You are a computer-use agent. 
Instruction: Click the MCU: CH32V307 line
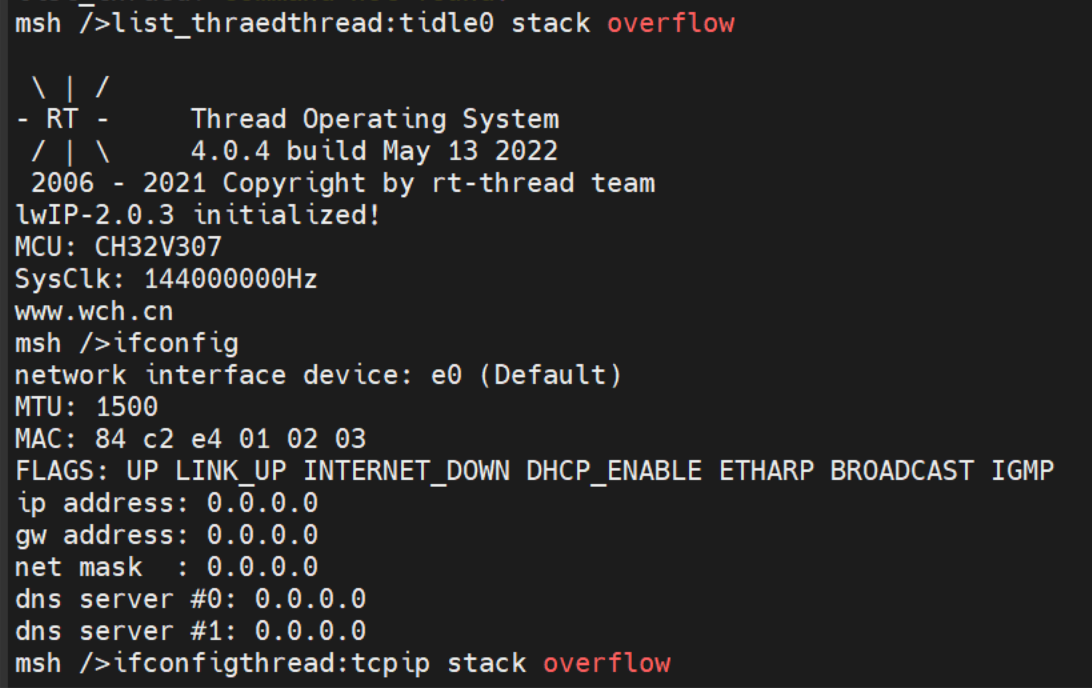click(118, 248)
